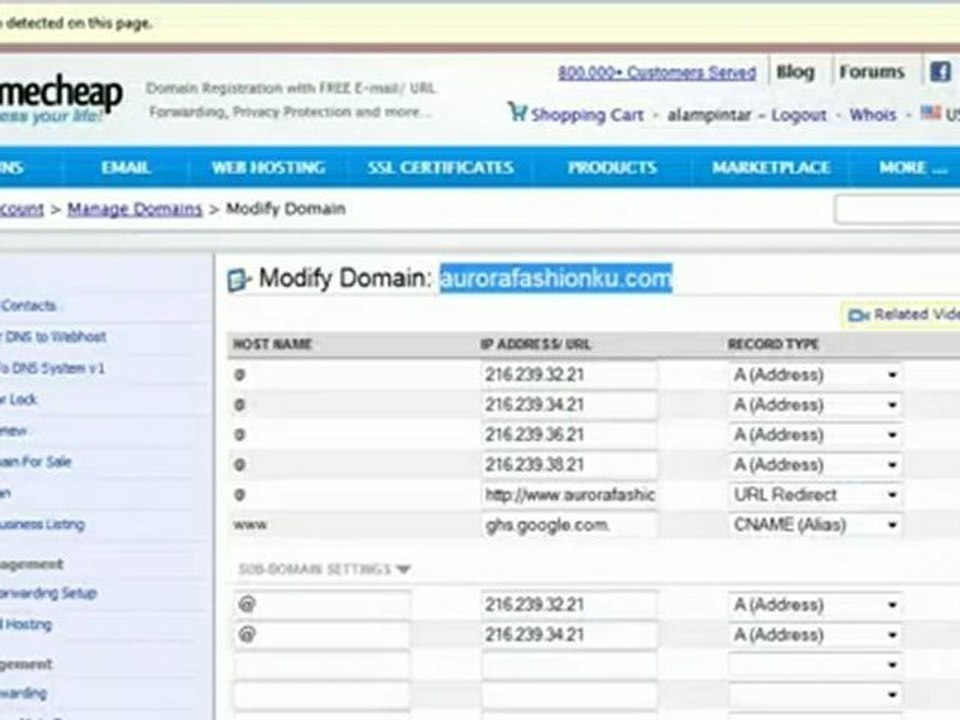Go to the Blog link

(795, 72)
